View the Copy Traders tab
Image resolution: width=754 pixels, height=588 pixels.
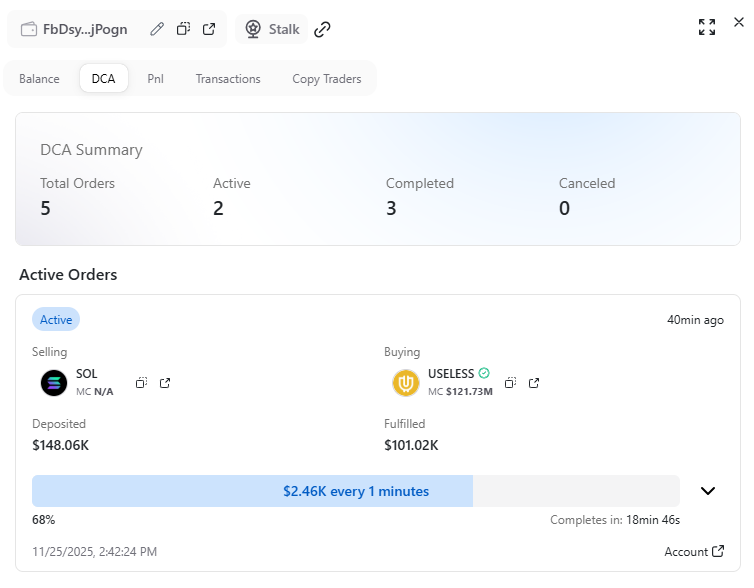[x=327, y=78]
